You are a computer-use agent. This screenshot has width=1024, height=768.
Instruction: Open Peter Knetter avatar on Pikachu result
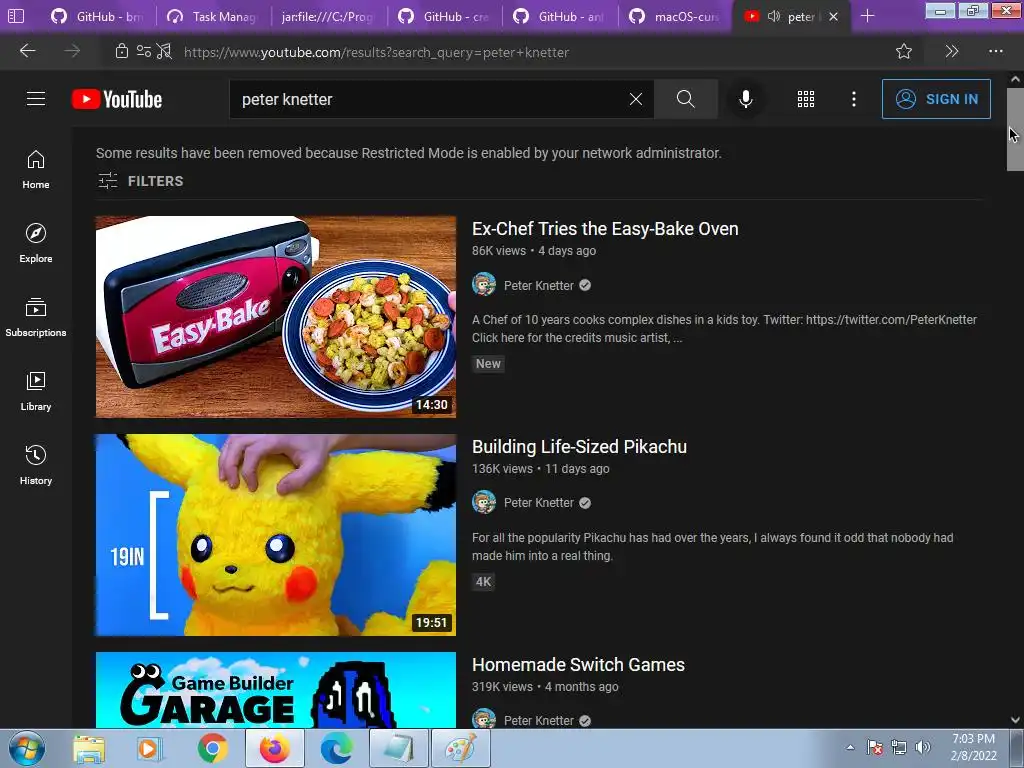click(x=484, y=502)
